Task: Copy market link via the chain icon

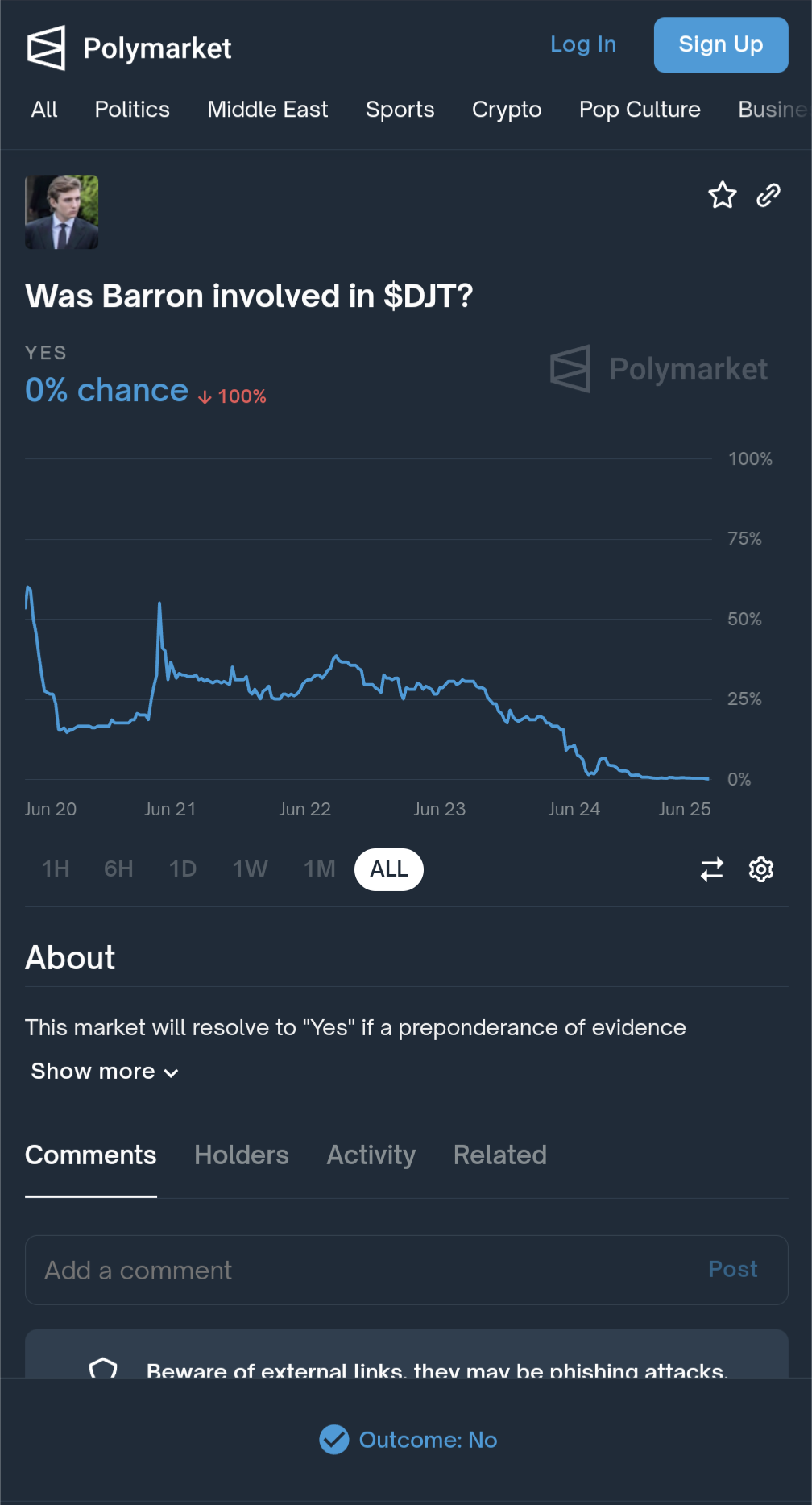Action: tap(768, 195)
